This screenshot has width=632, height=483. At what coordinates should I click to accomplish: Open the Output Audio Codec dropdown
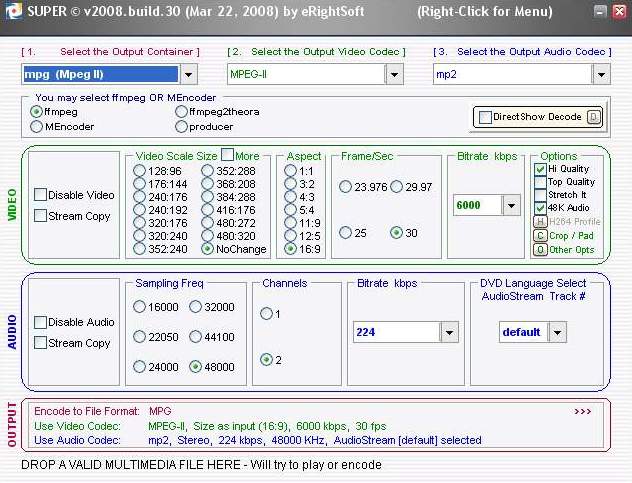click(x=601, y=75)
